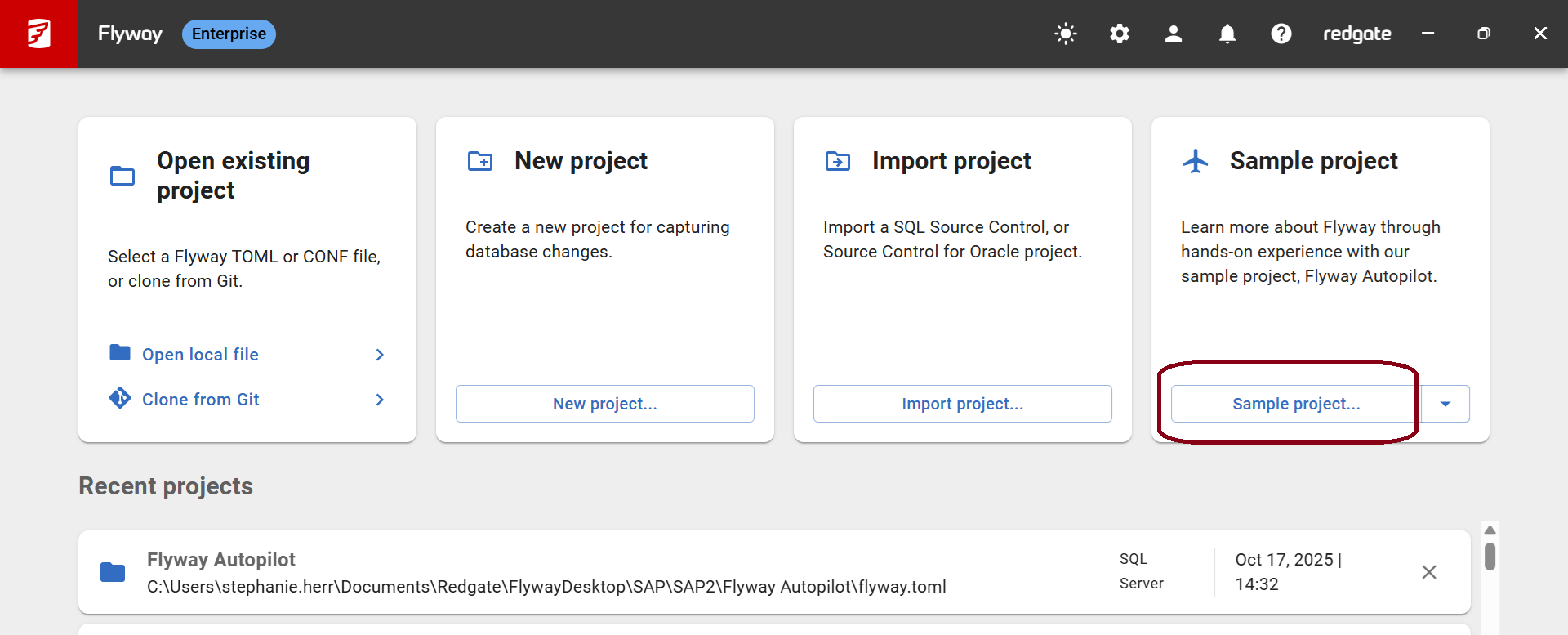
Task: Click the Git diamond icon
Action: (120, 398)
